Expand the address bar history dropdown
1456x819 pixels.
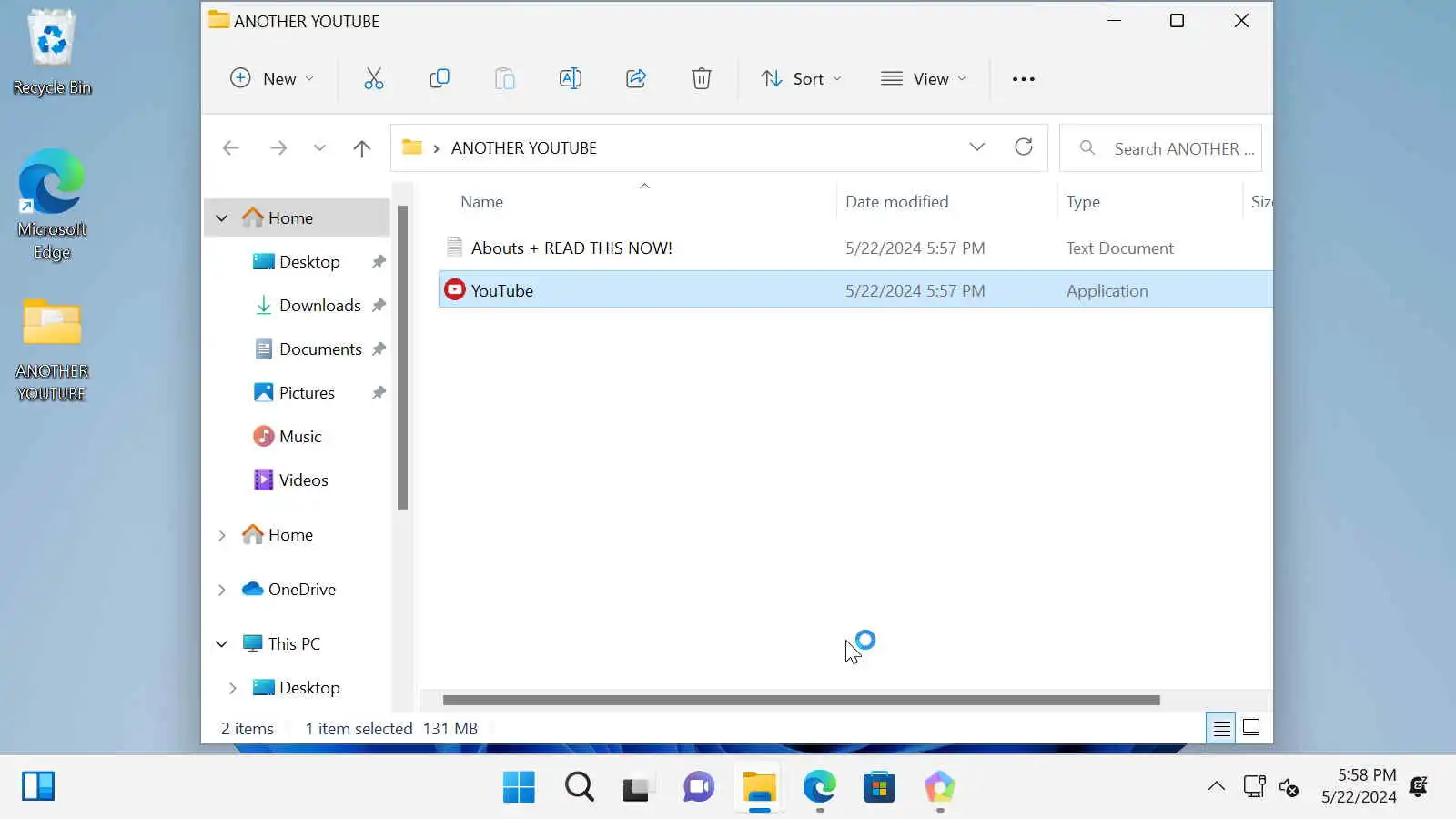click(976, 147)
